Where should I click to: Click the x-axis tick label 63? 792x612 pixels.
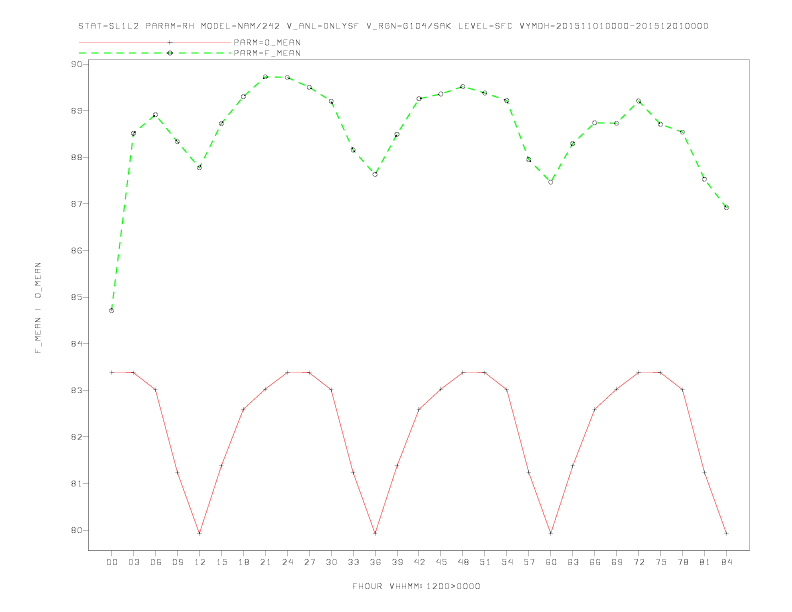[x=573, y=562]
